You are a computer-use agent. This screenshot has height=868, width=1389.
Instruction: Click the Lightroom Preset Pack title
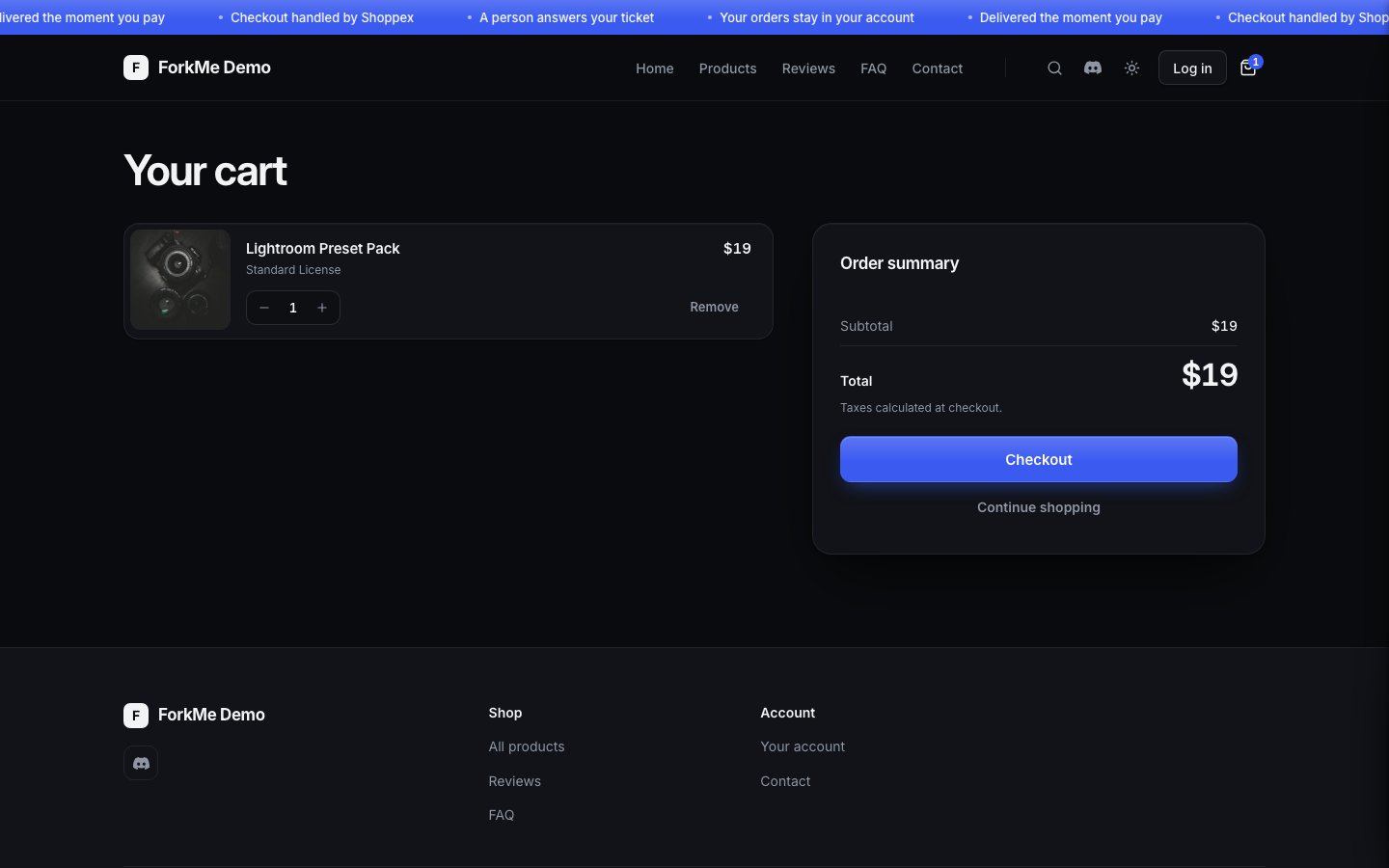322,248
